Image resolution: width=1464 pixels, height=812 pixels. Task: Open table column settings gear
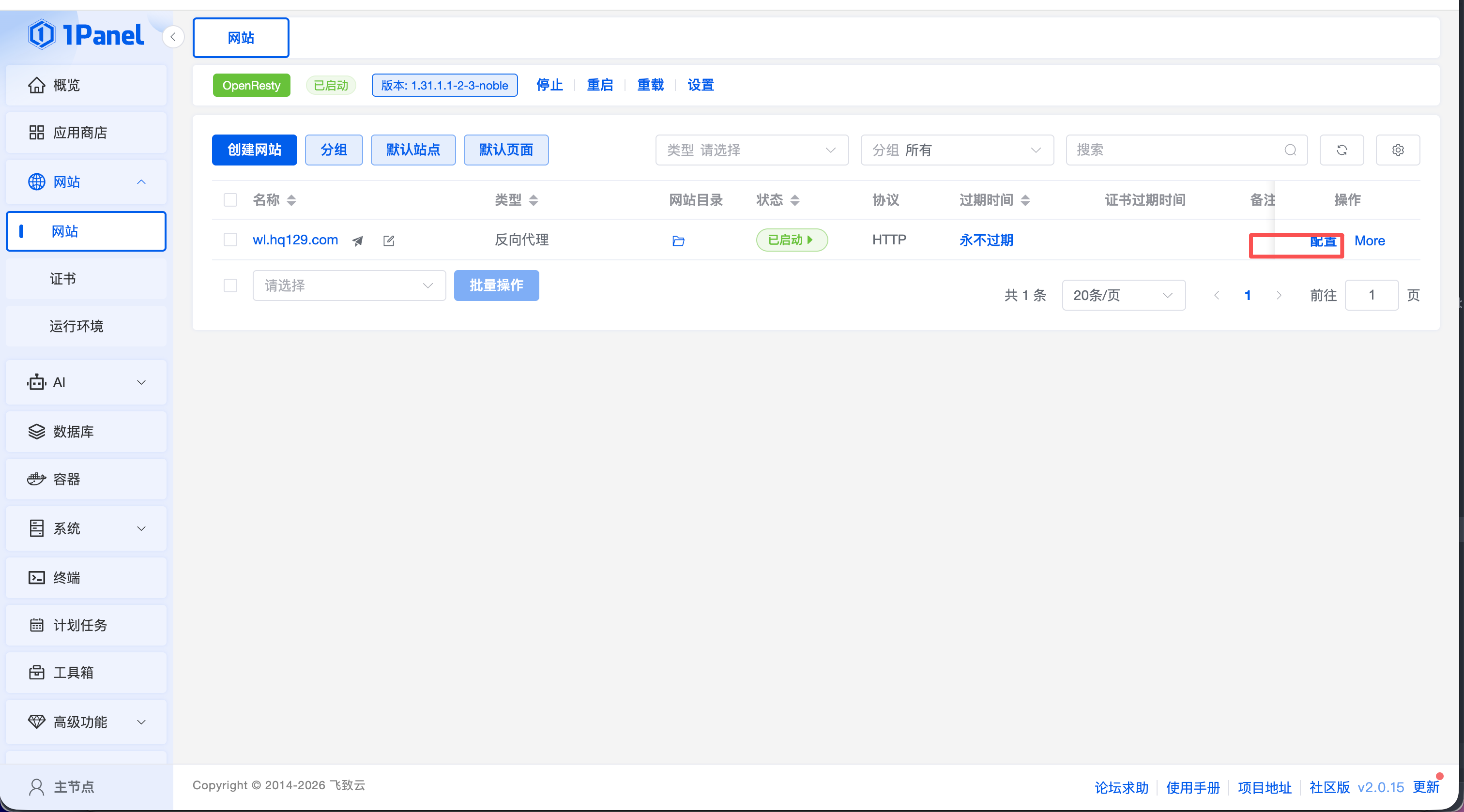(1398, 150)
